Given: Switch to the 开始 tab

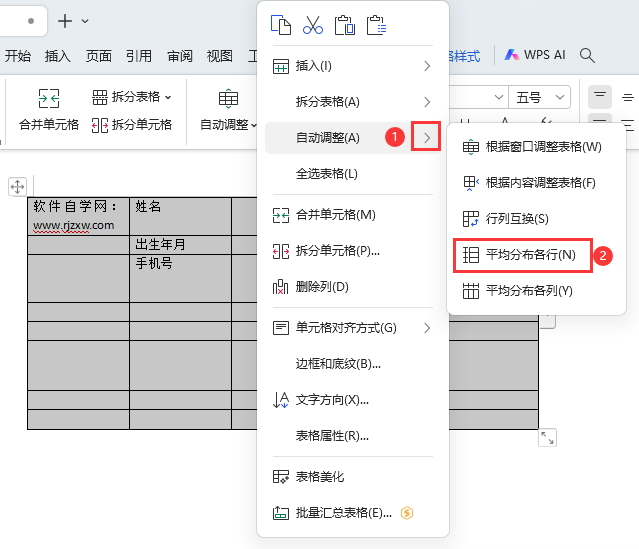Looking at the screenshot, I should (18, 55).
